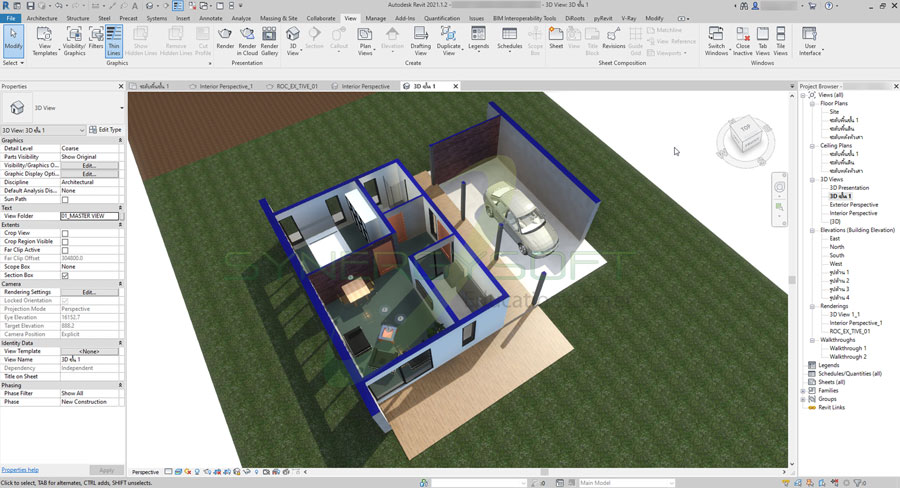This screenshot has height=488, width=900.
Task: Open the Properties help link
Action: pos(20,469)
